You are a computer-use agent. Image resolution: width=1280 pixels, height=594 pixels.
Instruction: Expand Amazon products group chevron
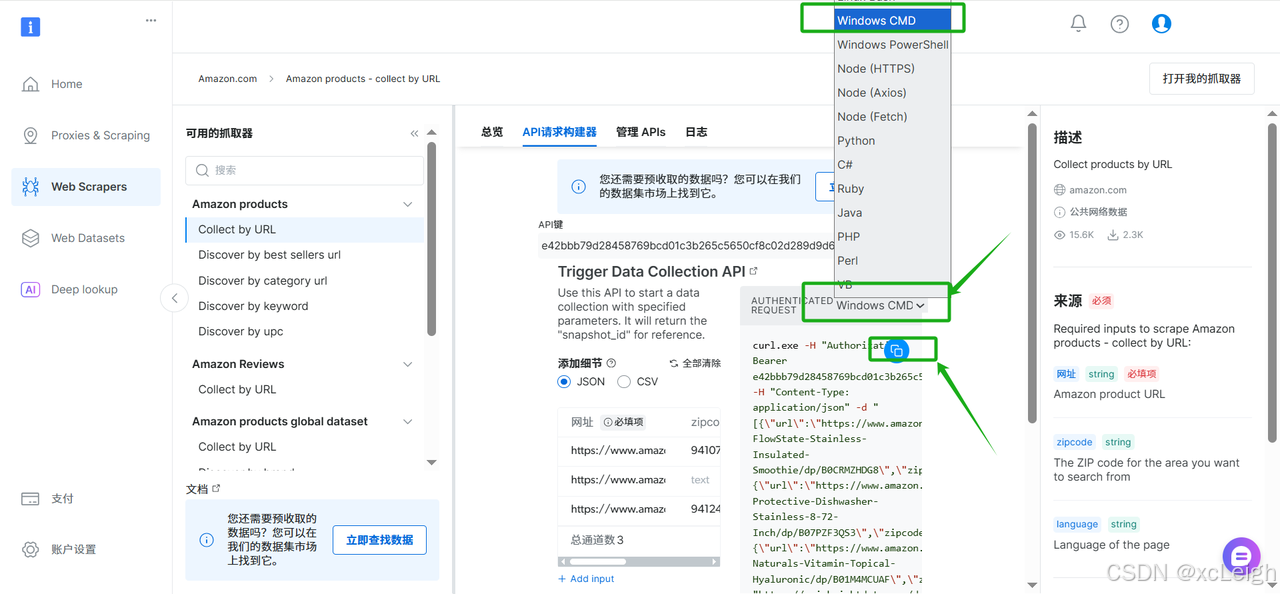(407, 204)
